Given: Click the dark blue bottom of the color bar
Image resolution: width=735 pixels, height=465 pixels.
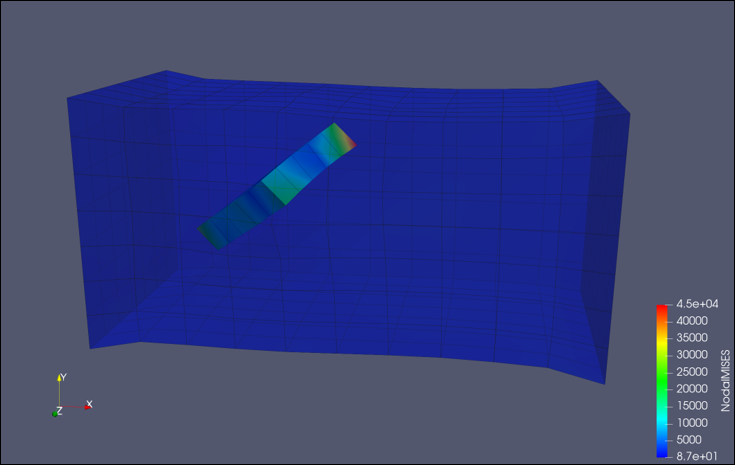Looking at the screenshot, I should (660, 448).
